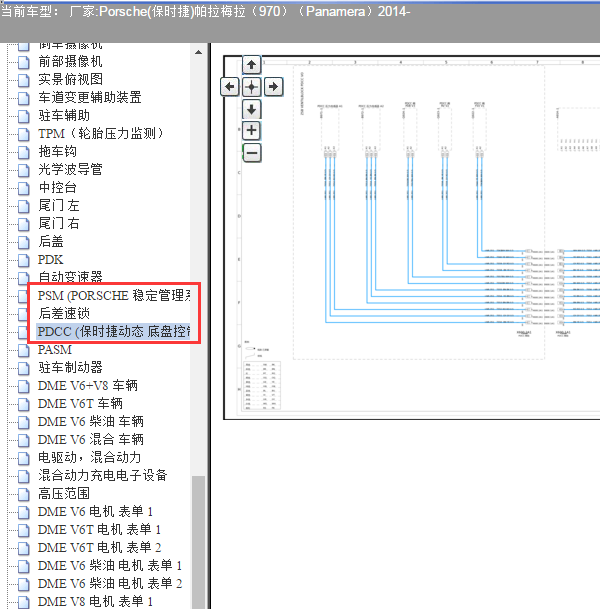The height and width of the screenshot is (609, 600).
Task: Open the 尾门 右 diagram
Action: pos(59,223)
